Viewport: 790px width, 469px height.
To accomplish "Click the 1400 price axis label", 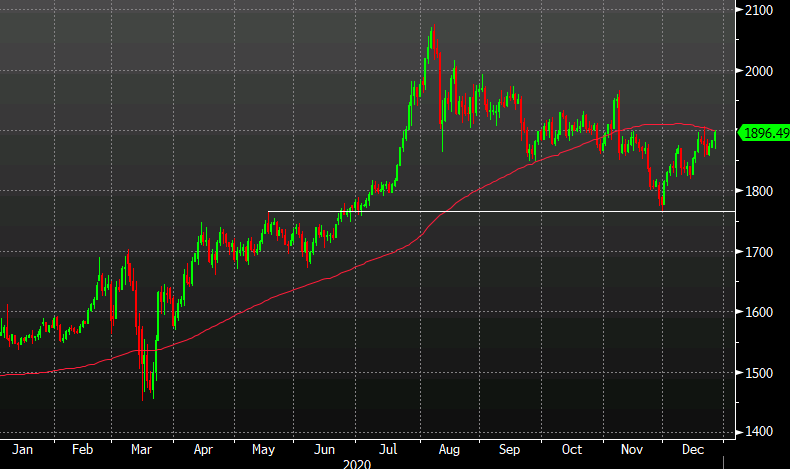I will click(759, 432).
